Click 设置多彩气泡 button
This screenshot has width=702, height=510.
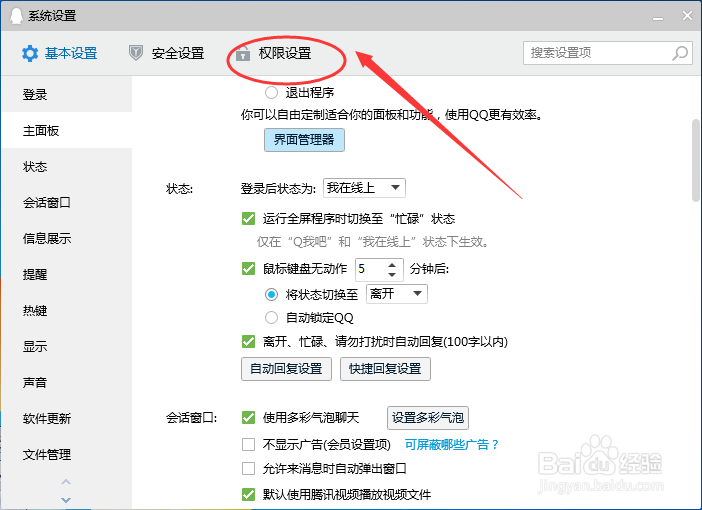coord(428,418)
